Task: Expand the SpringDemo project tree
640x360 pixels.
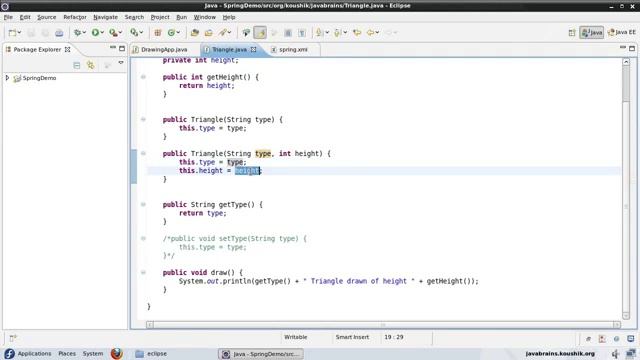Action: click(7, 78)
